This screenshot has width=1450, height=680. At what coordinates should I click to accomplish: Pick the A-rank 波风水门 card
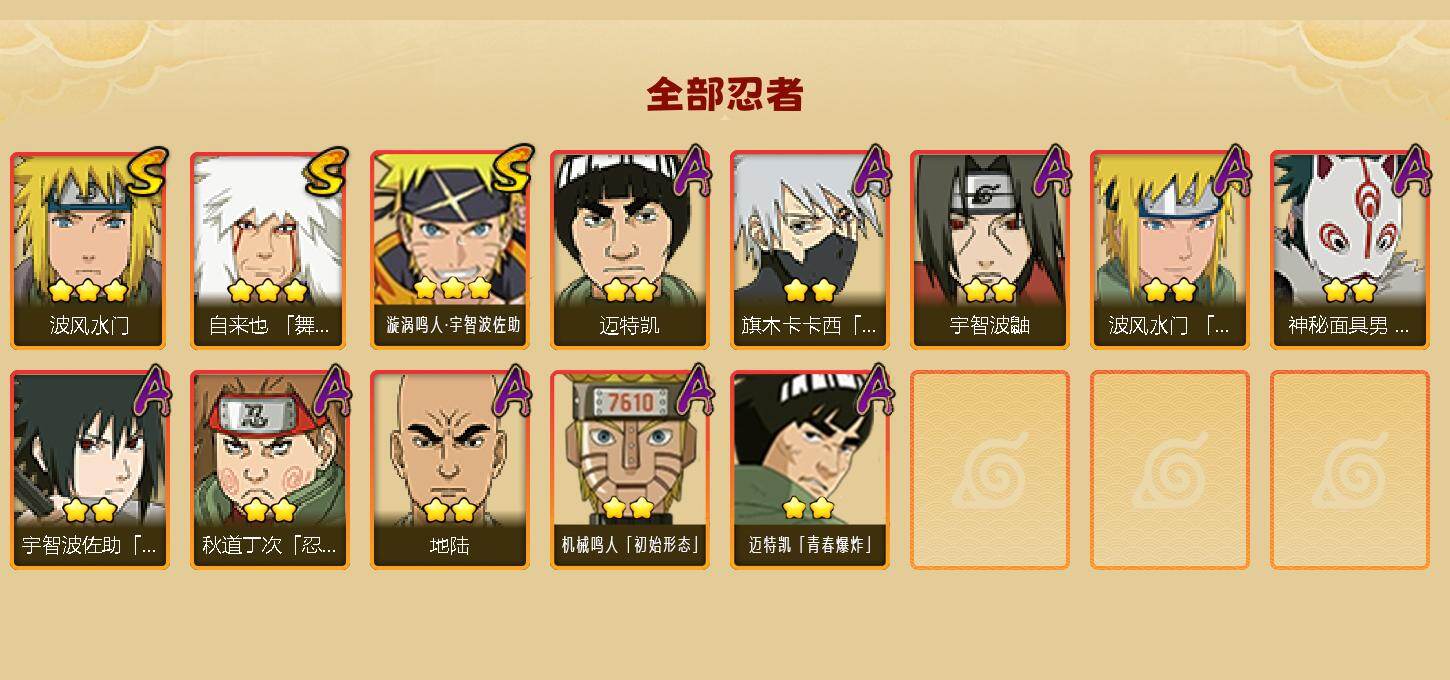click(1170, 250)
